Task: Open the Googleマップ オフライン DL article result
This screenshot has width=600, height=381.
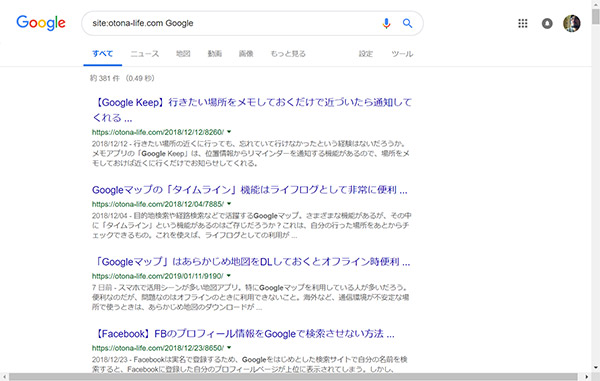Action: click(x=251, y=262)
